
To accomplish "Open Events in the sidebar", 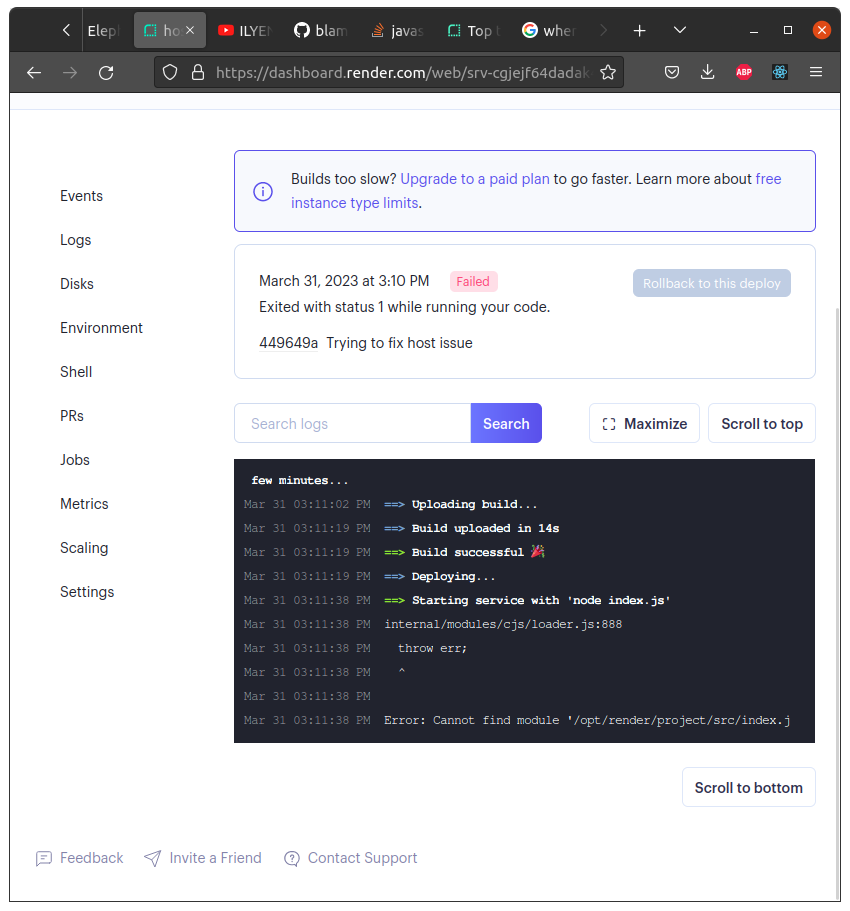I will click(81, 196).
